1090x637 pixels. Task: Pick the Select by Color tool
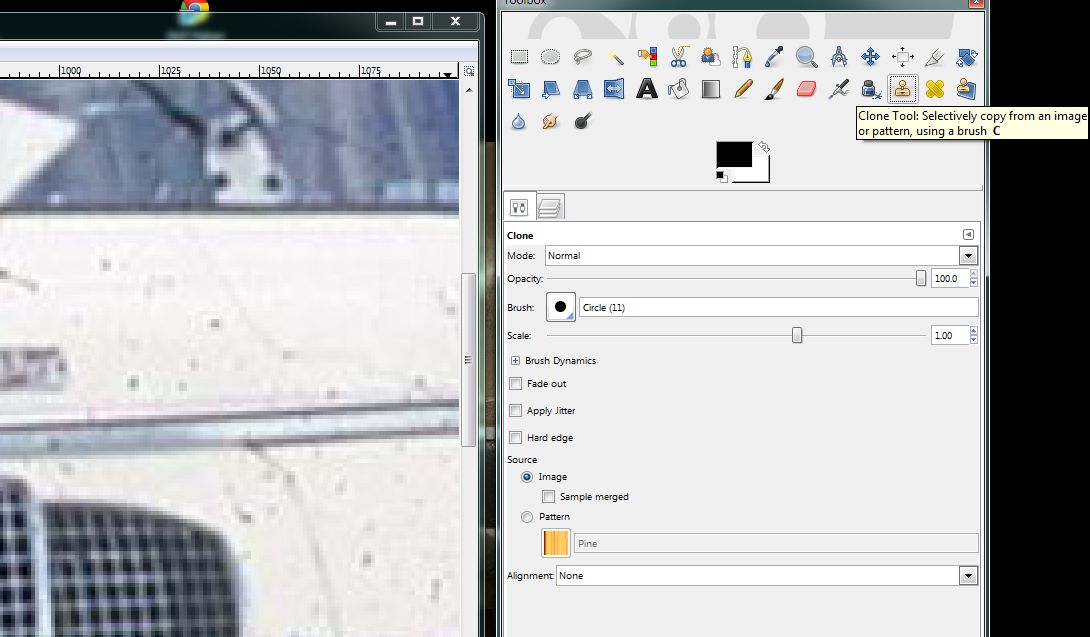(x=647, y=57)
